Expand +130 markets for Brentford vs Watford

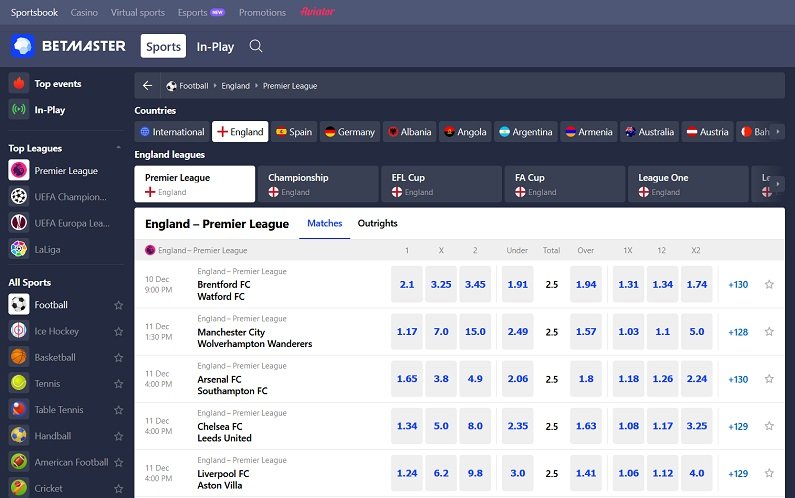point(738,284)
